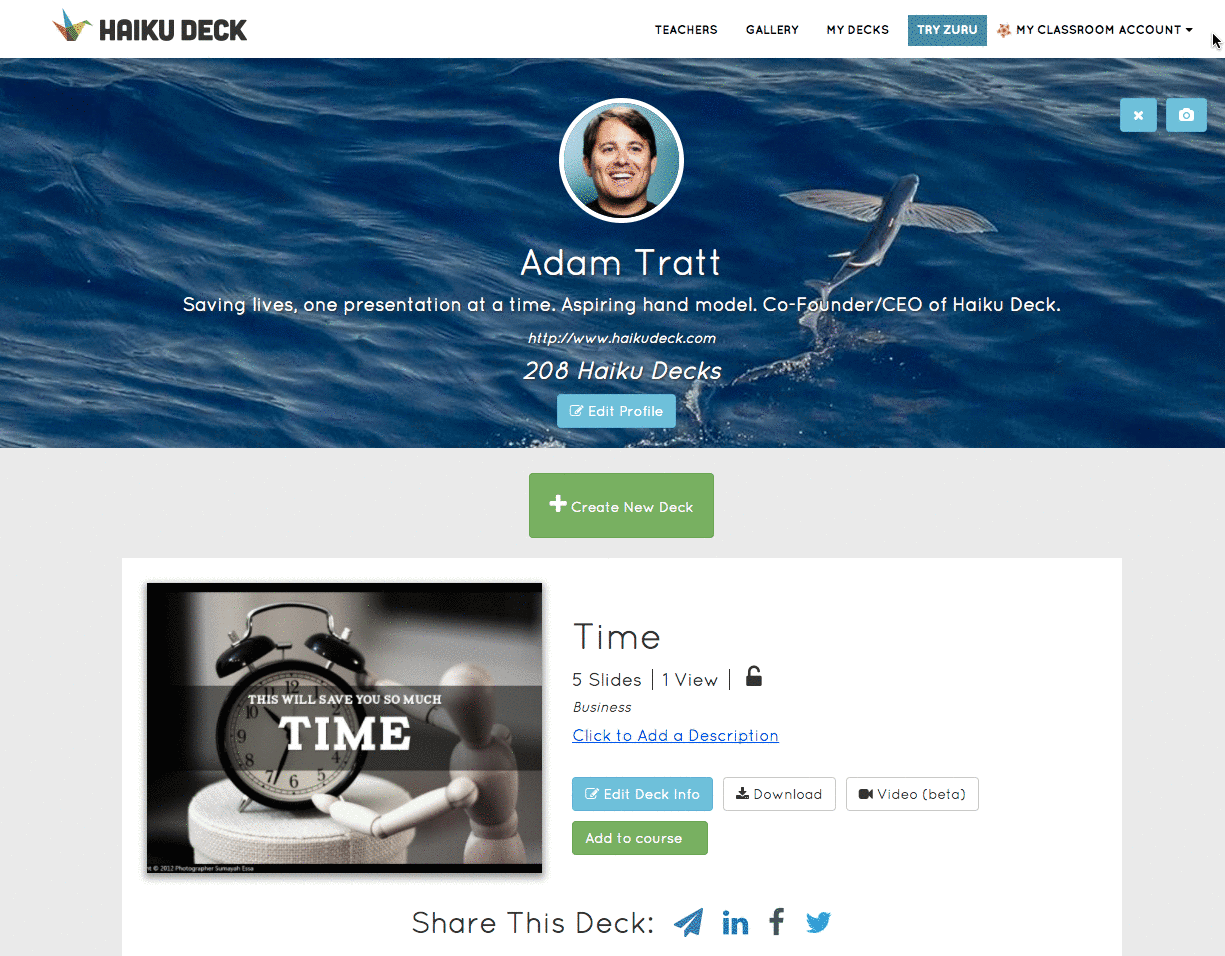Open the Gallery menu item
This screenshot has width=1225, height=956.
pyautogui.click(x=772, y=30)
